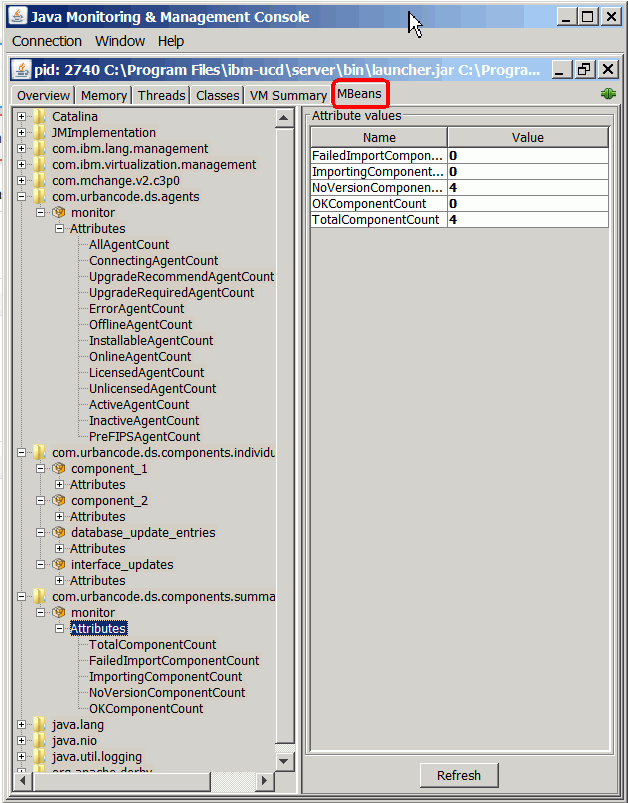
Task: Select the OfflineAgentCount attribute
Action: [x=141, y=325]
